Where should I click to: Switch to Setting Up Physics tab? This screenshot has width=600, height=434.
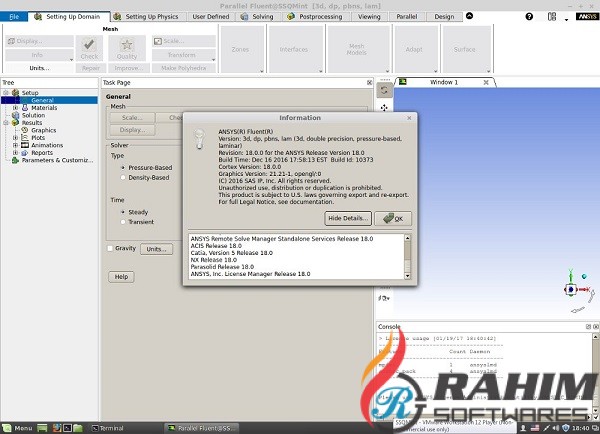147,16
